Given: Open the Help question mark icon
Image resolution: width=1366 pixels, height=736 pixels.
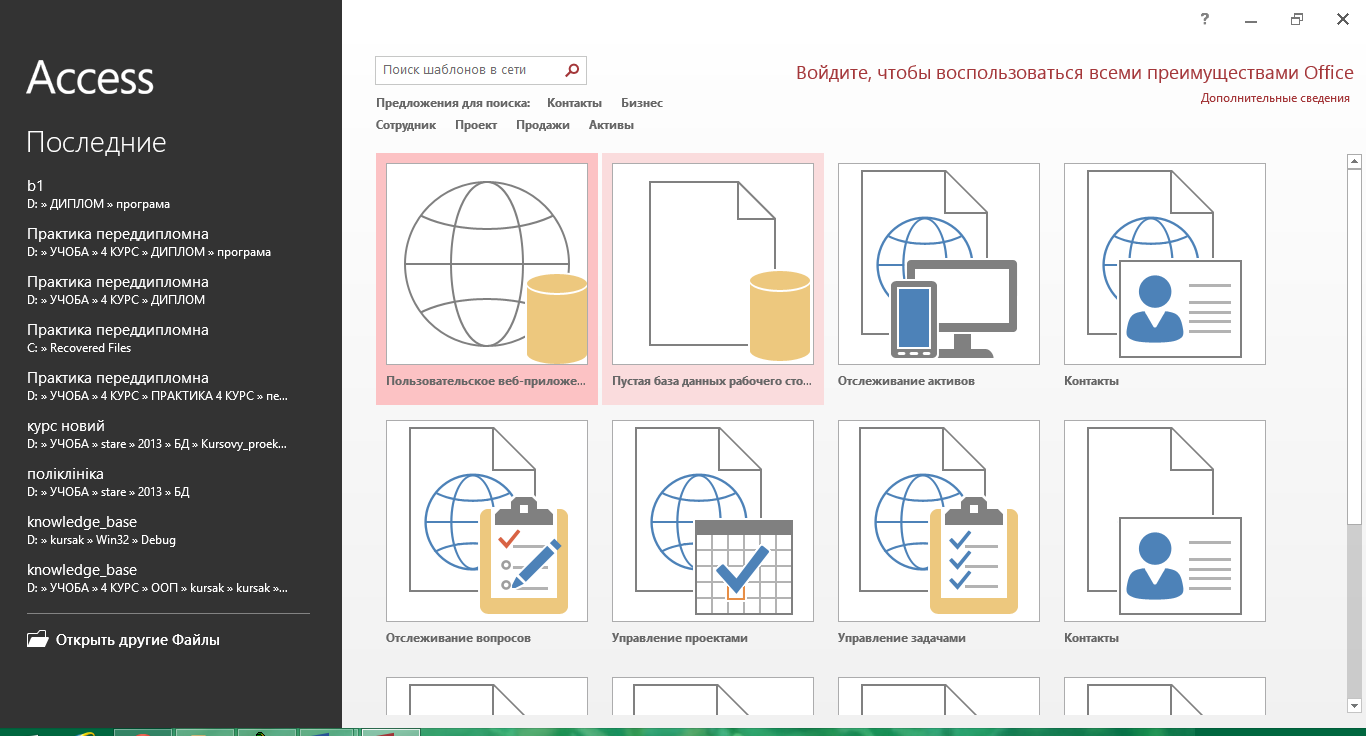Looking at the screenshot, I should (x=1205, y=19).
